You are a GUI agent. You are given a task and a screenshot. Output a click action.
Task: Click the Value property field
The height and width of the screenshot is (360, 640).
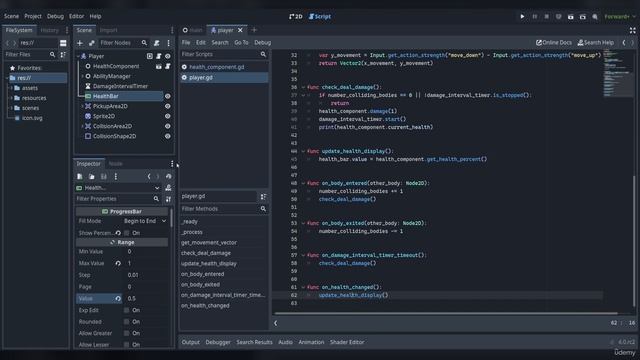click(x=145, y=298)
